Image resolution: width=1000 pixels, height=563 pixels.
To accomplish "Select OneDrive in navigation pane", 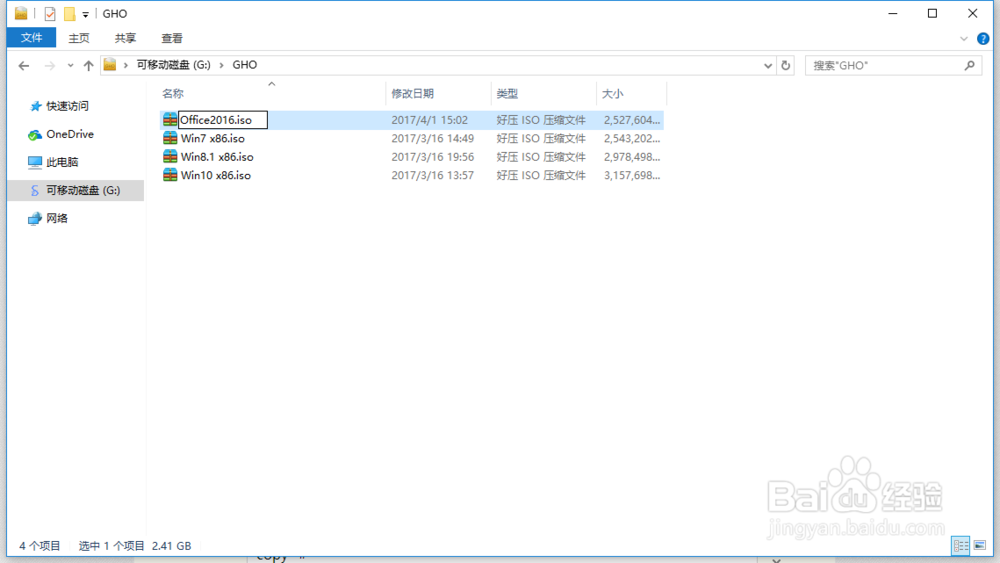I will pos(70,134).
